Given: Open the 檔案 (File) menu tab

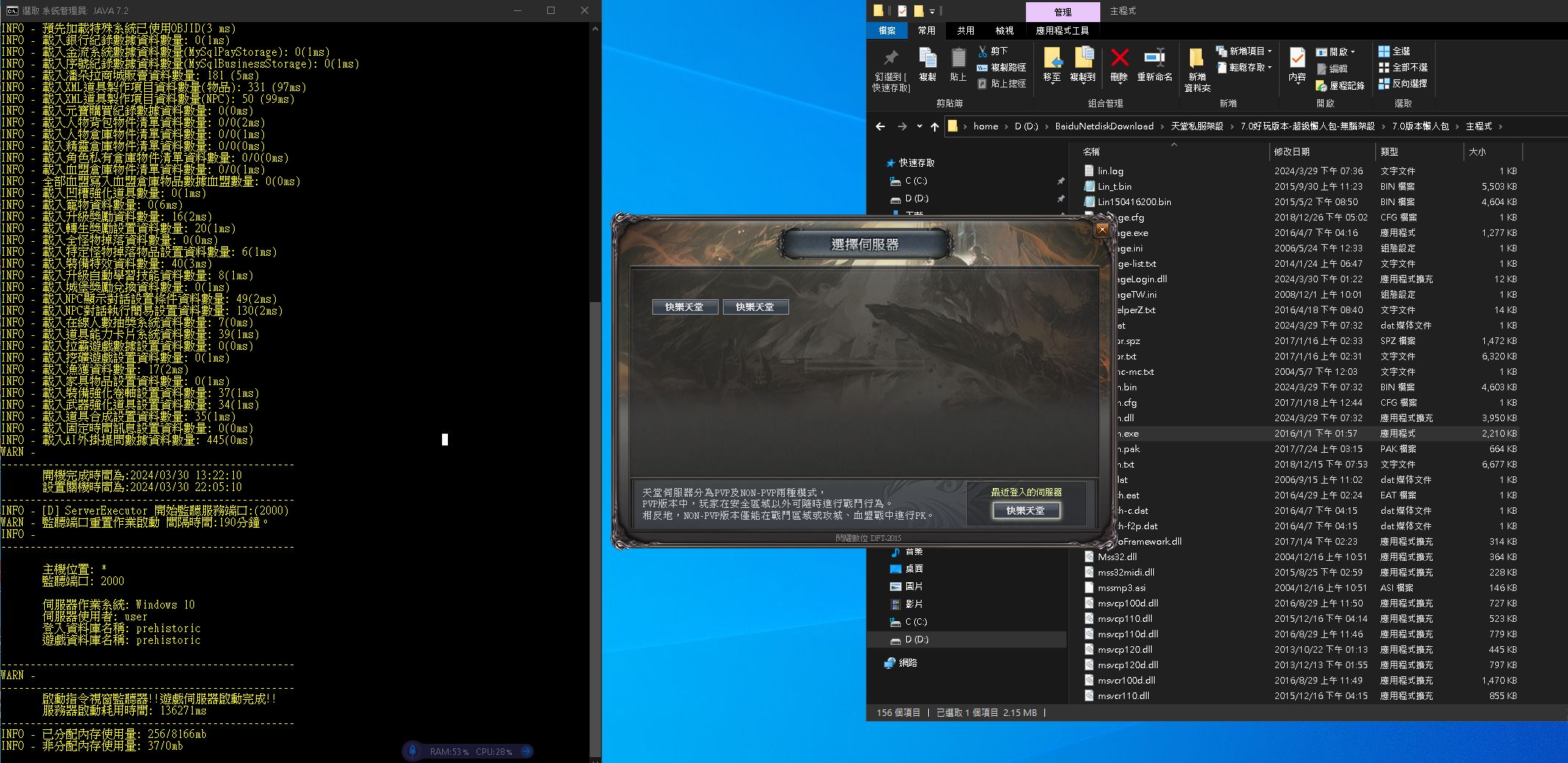Looking at the screenshot, I should (887, 31).
